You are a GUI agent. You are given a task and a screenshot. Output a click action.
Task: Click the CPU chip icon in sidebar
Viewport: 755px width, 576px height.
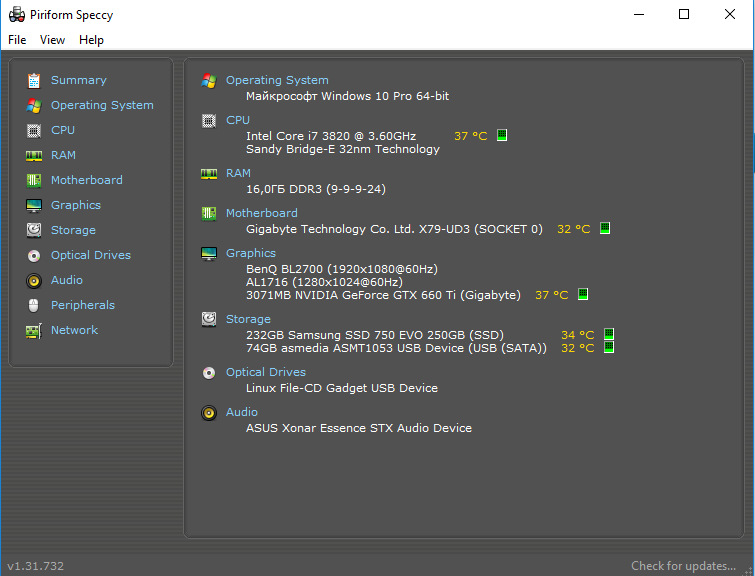point(34,130)
